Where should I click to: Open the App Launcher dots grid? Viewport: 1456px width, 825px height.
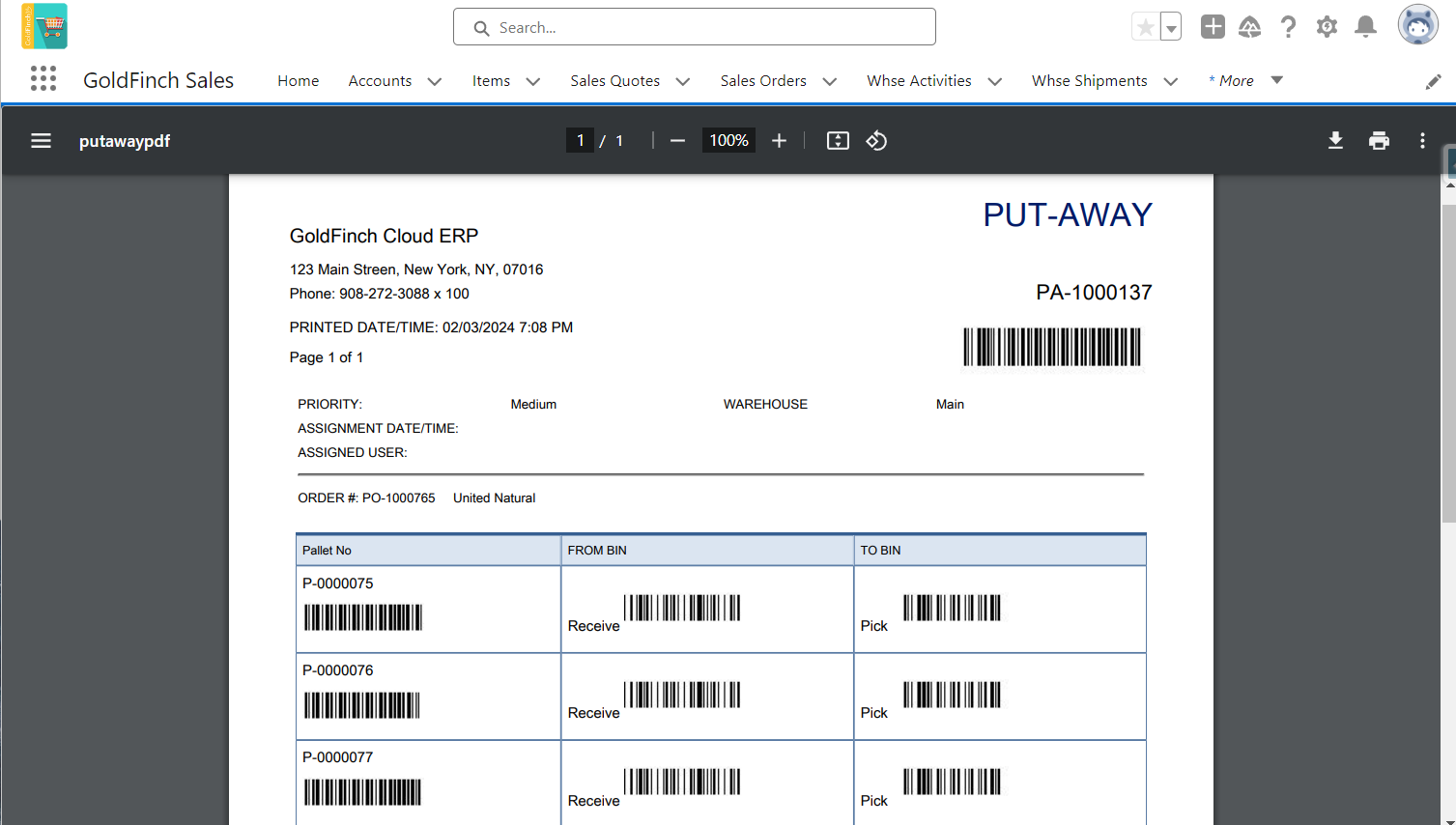click(43, 78)
